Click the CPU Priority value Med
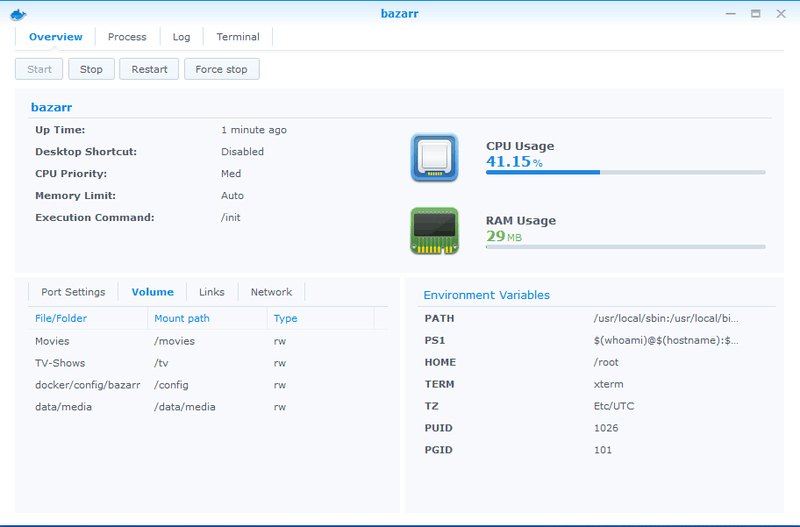Screen dimensions: 800x527 coord(231,173)
